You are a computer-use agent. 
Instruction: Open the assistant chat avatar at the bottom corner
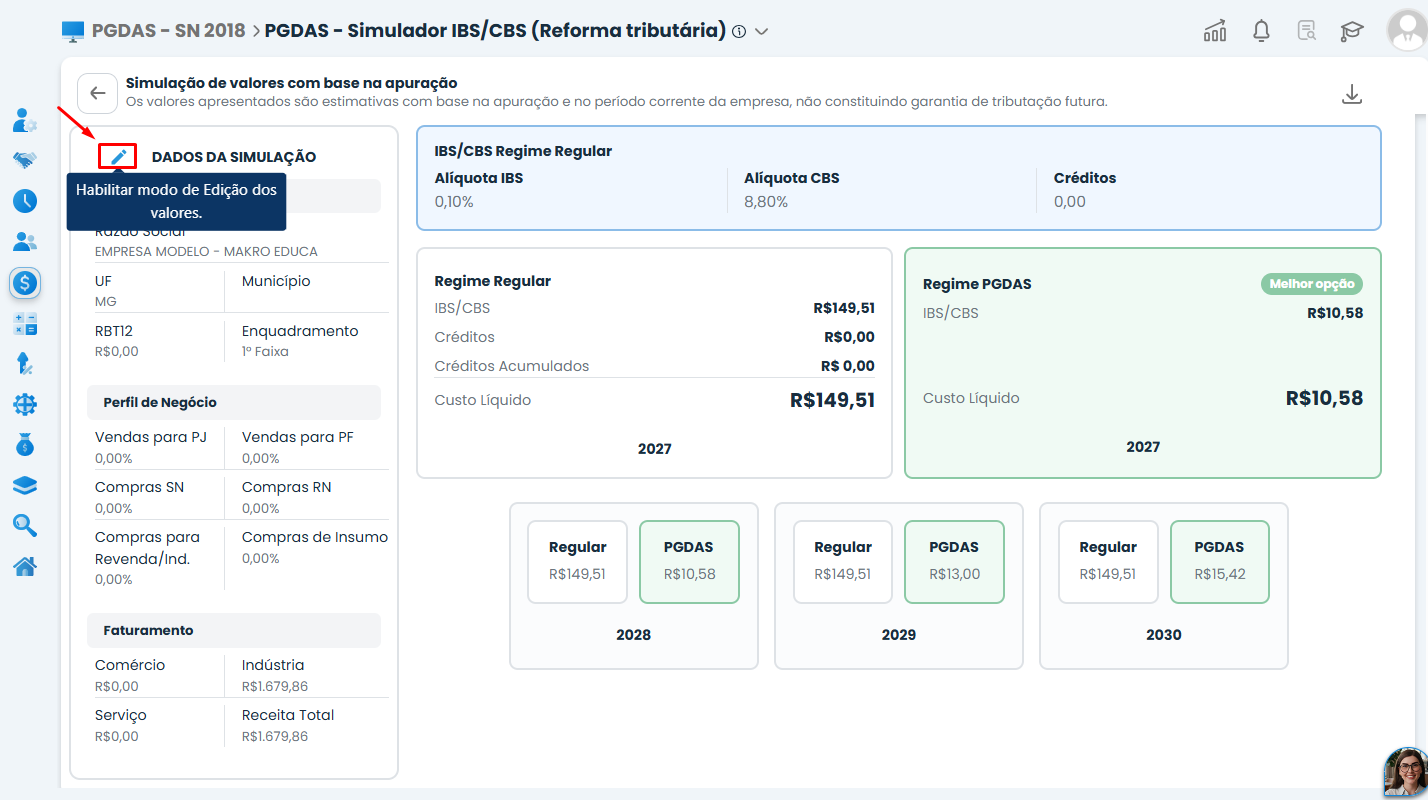pyautogui.click(x=1405, y=773)
